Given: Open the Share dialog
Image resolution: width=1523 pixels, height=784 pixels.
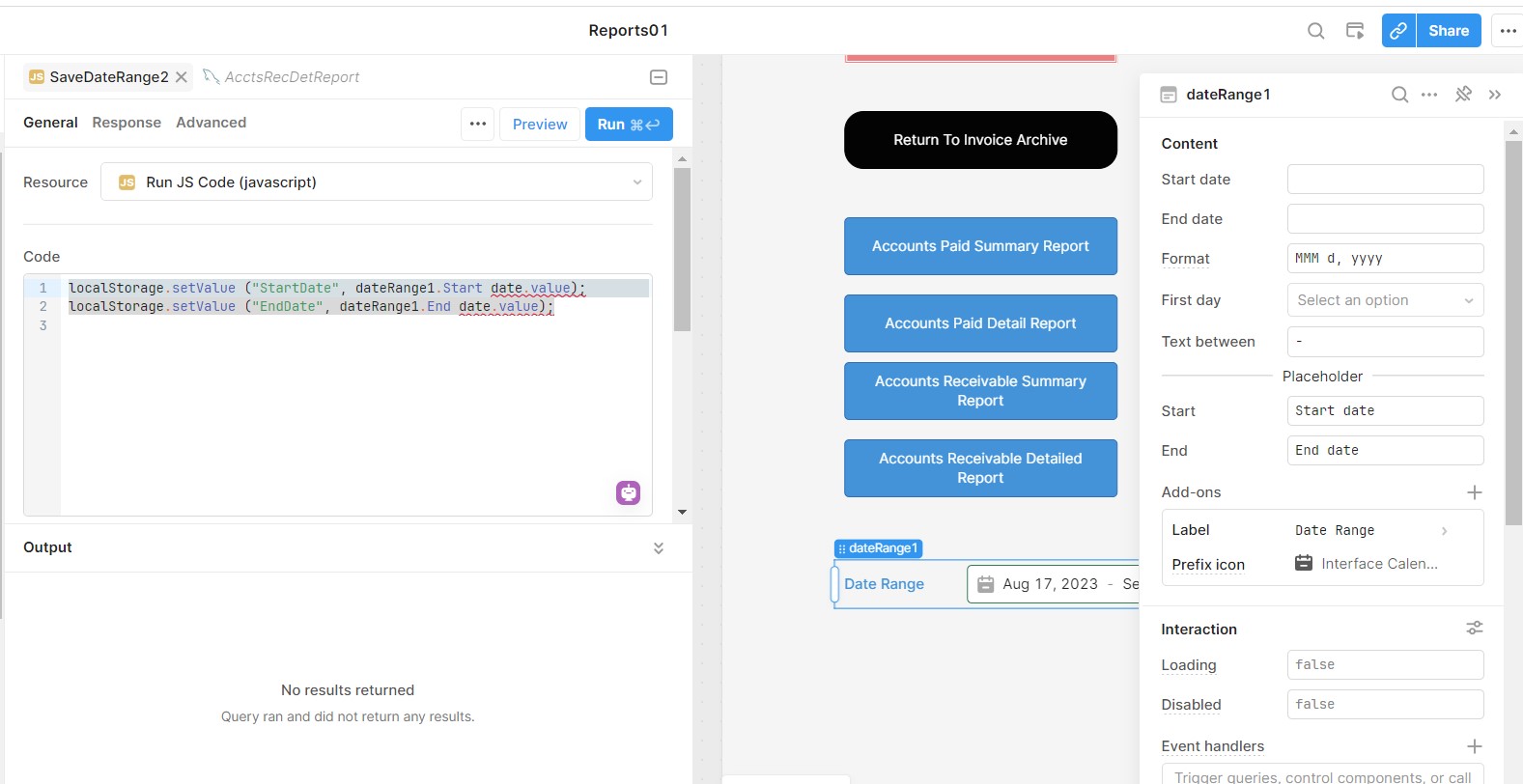Looking at the screenshot, I should click(x=1449, y=31).
